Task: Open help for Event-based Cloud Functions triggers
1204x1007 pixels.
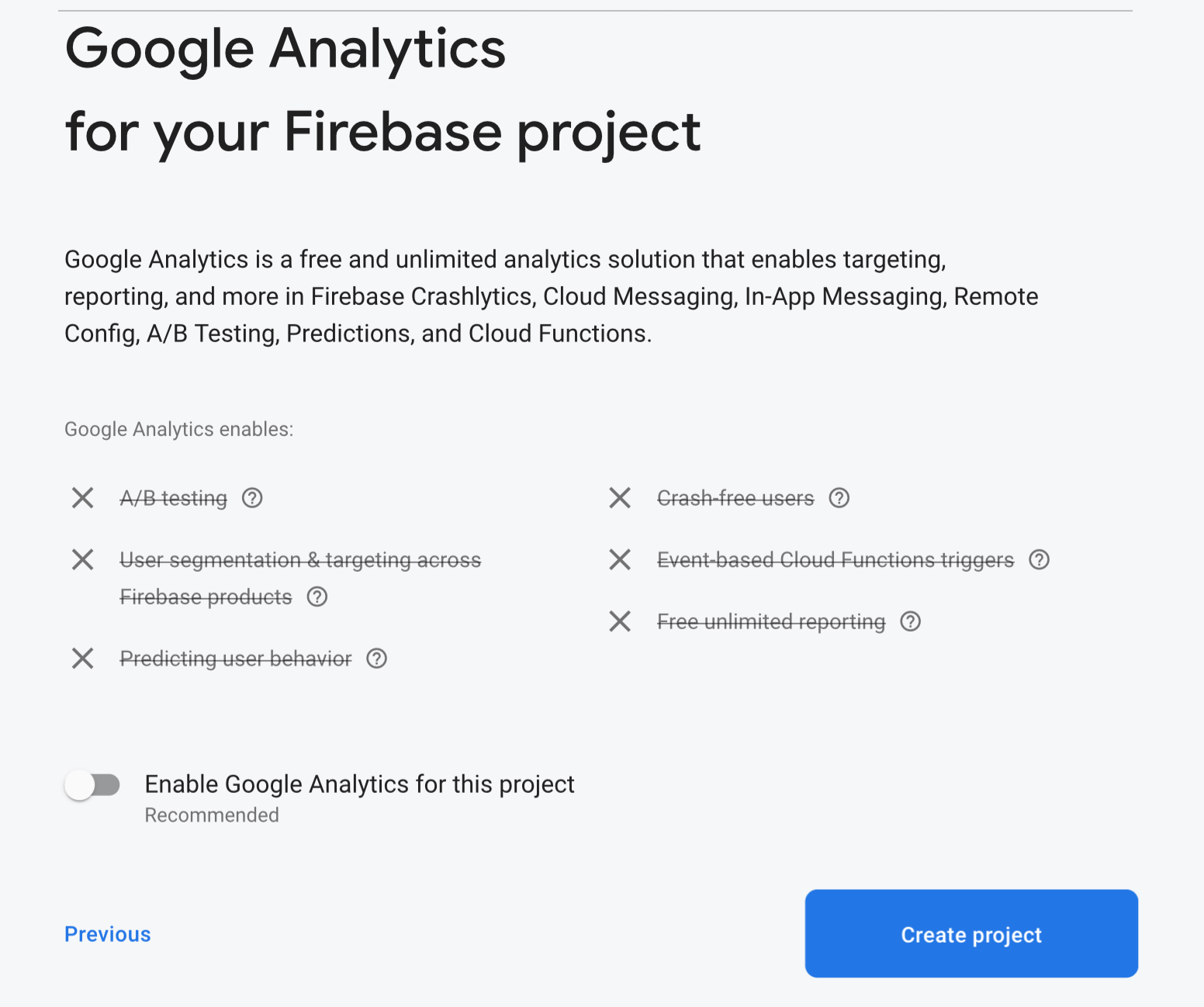Action: point(1039,560)
